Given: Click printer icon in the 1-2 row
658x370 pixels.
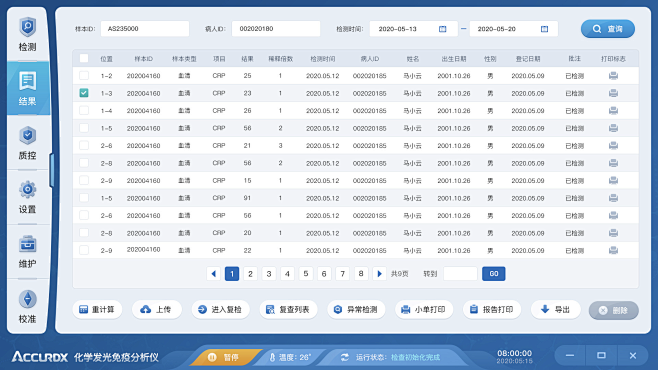Looking at the screenshot, I should pyautogui.click(x=613, y=76).
